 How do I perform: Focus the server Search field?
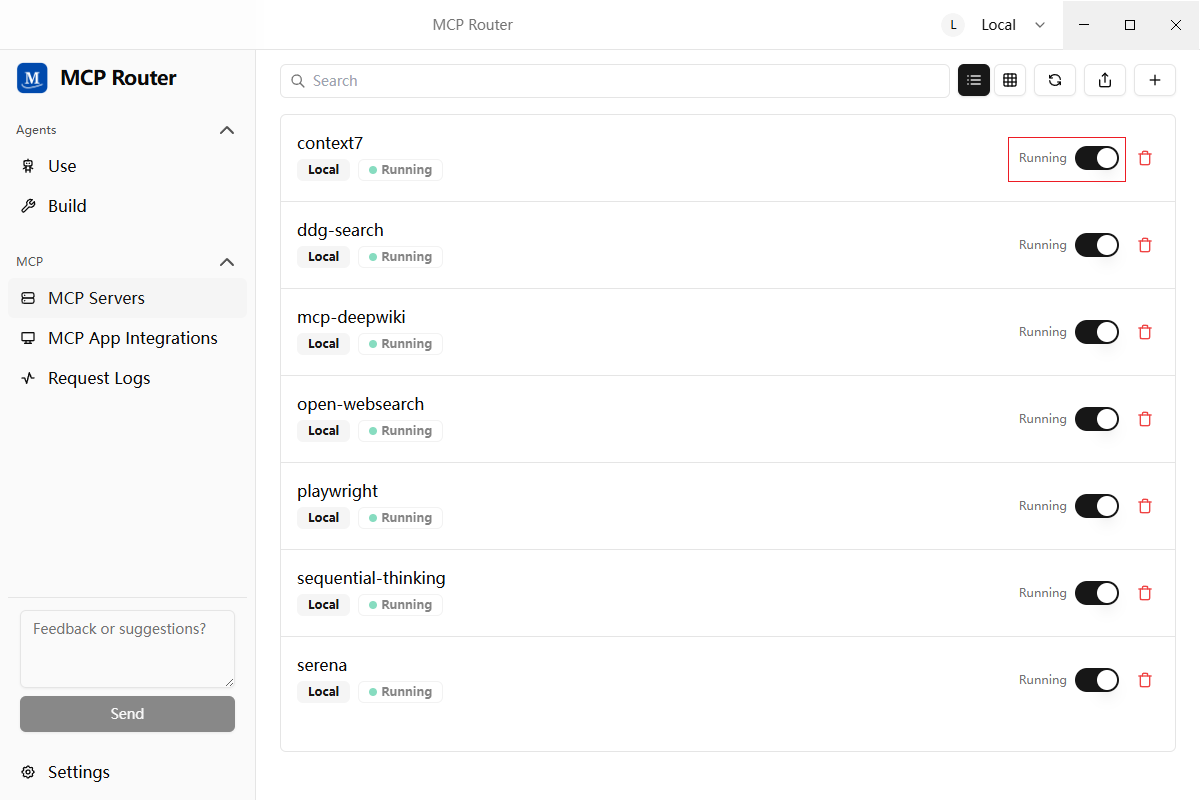(615, 81)
